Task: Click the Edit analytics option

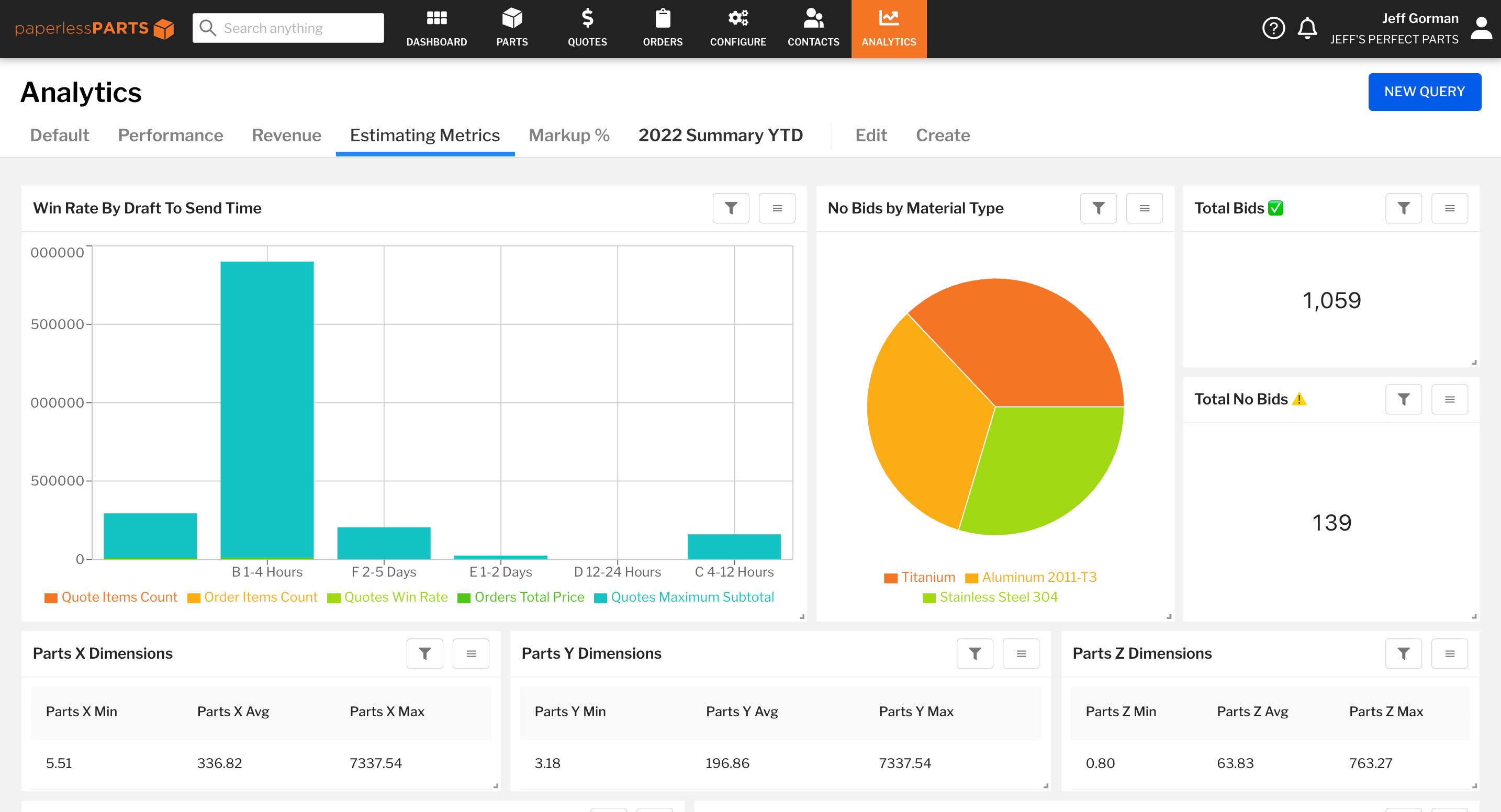Action: point(871,134)
